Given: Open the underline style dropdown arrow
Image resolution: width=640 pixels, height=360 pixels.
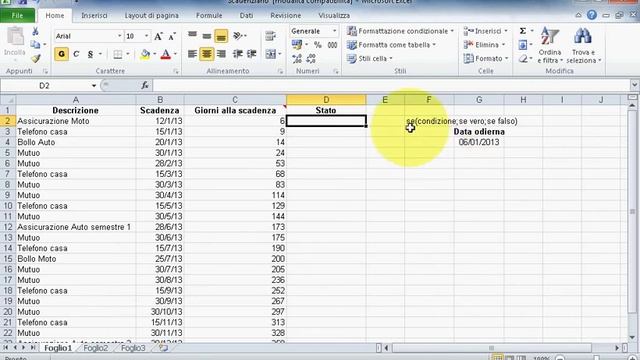Looking at the screenshot, I should 100,54.
